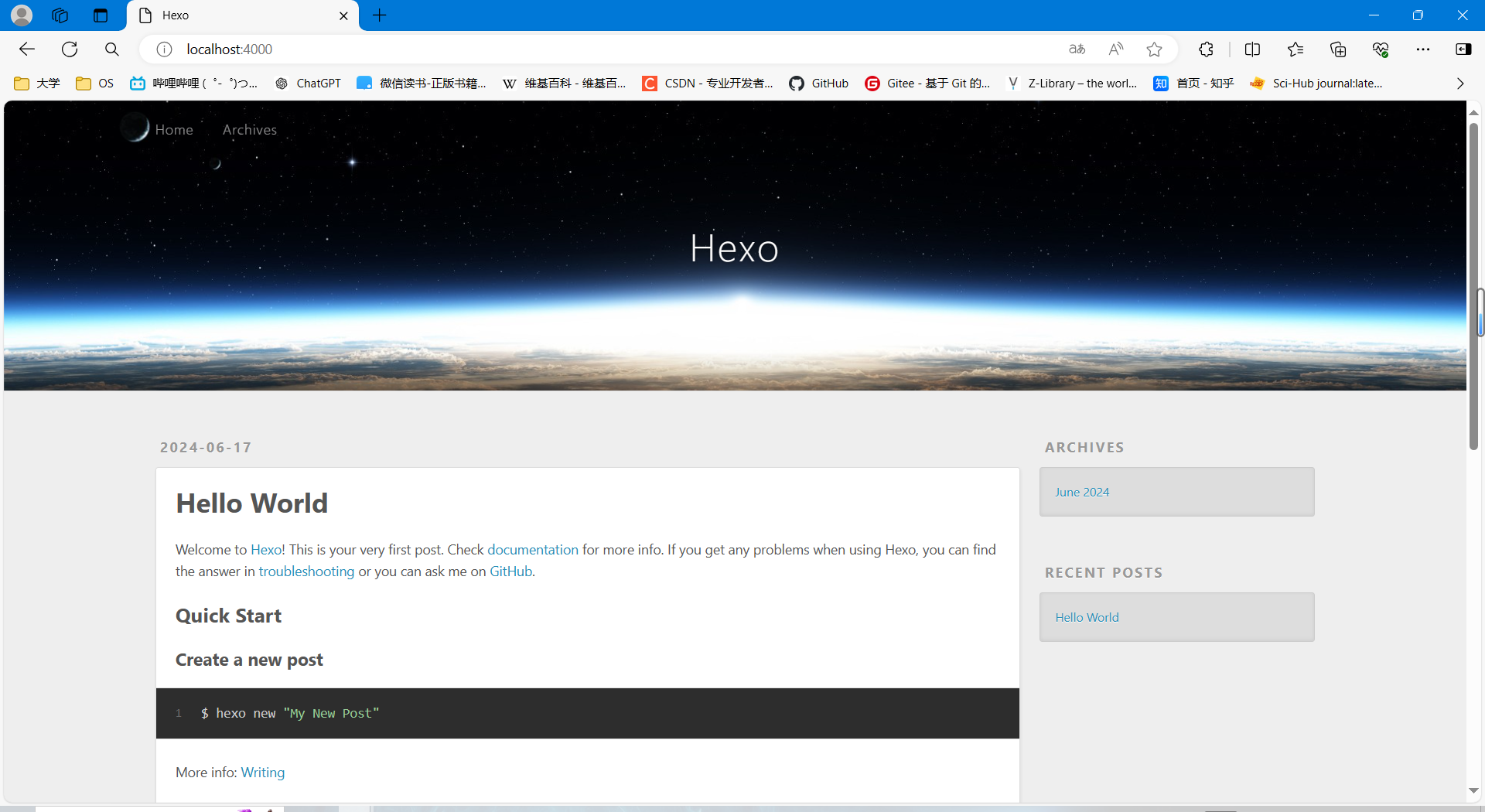Open the translate page icon

point(1077,49)
